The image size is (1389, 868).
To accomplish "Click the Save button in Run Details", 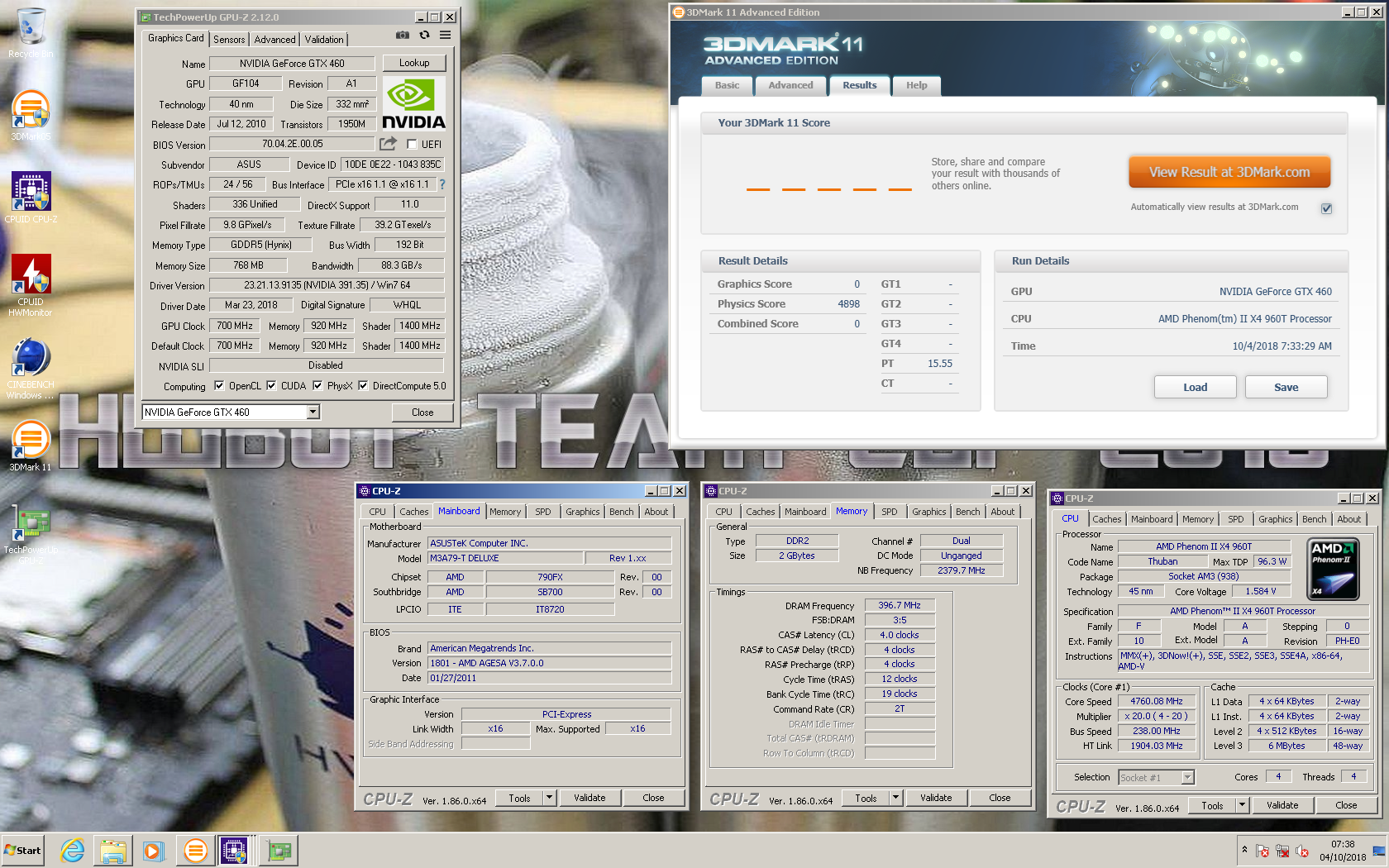I will pyautogui.click(x=1286, y=387).
